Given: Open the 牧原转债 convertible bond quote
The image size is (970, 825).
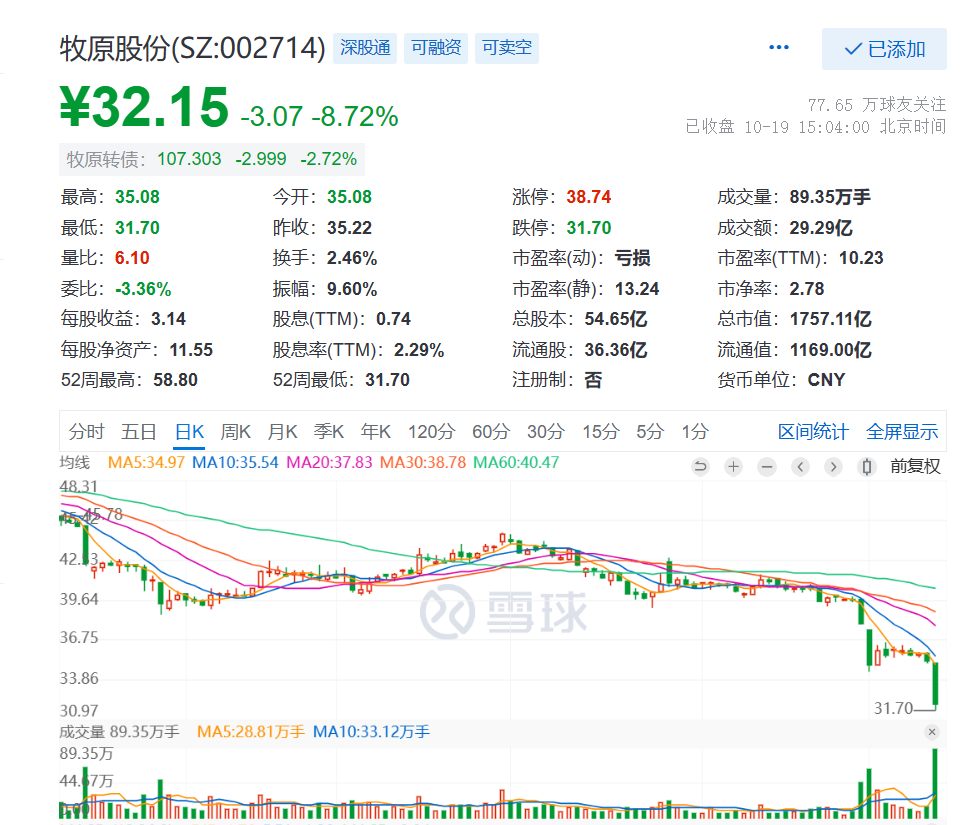Looking at the screenshot, I should 212,160.
